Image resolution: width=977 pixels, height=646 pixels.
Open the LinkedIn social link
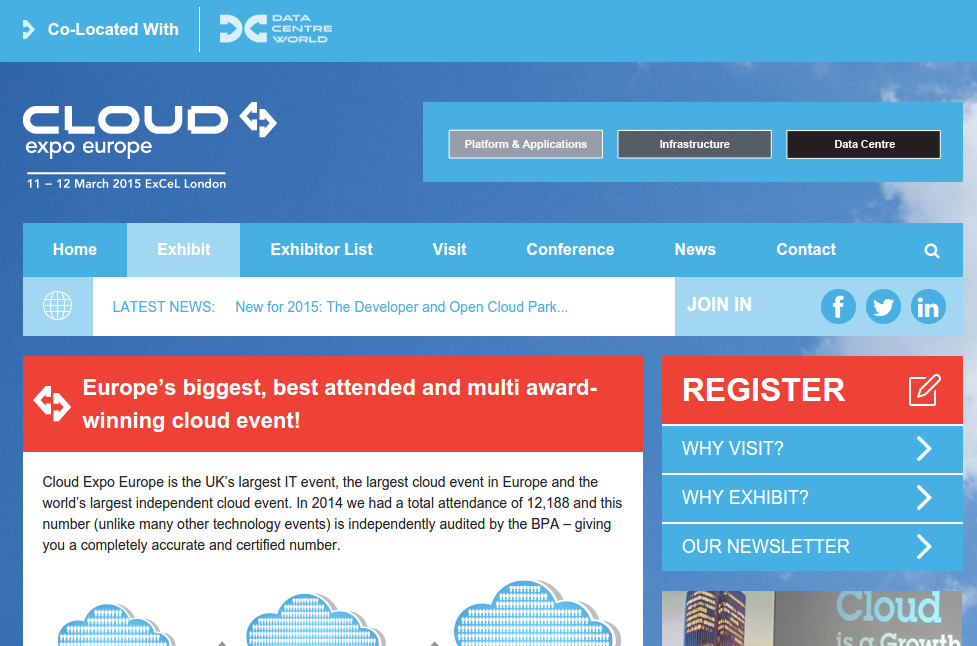(x=928, y=306)
